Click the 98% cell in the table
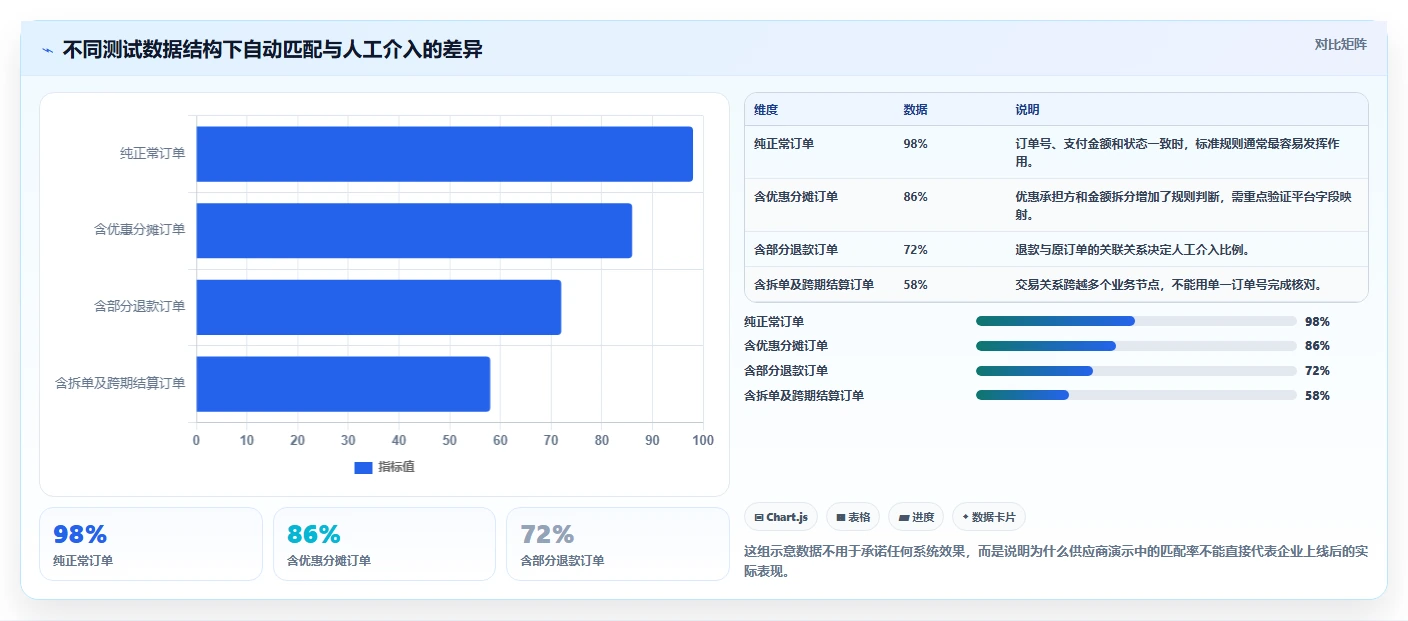Screen dimensions: 1408x621 coord(915,144)
